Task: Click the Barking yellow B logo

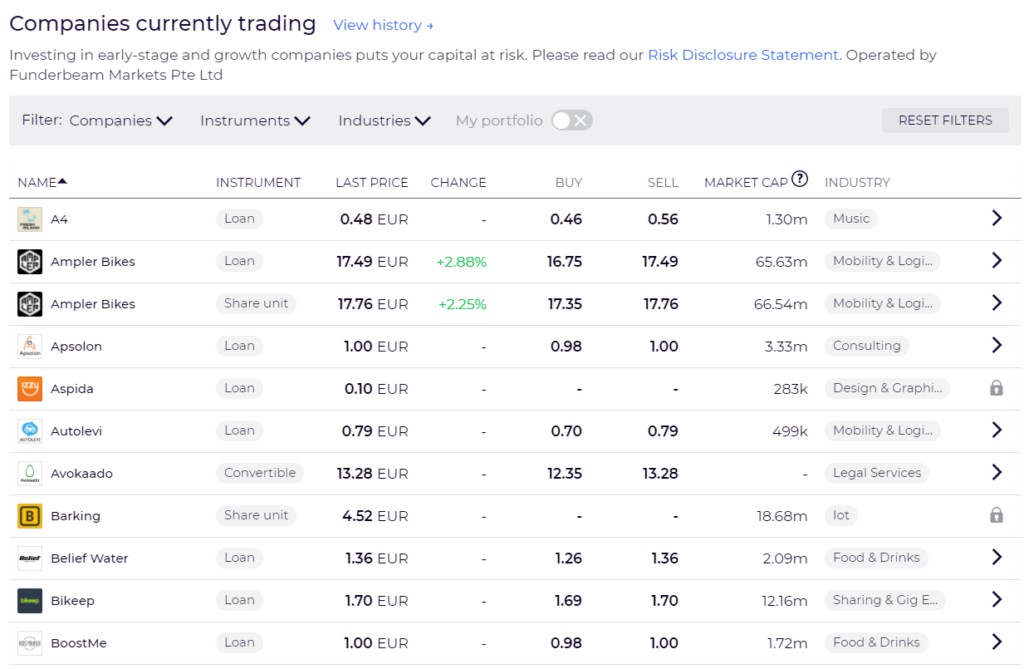Action: coord(29,516)
